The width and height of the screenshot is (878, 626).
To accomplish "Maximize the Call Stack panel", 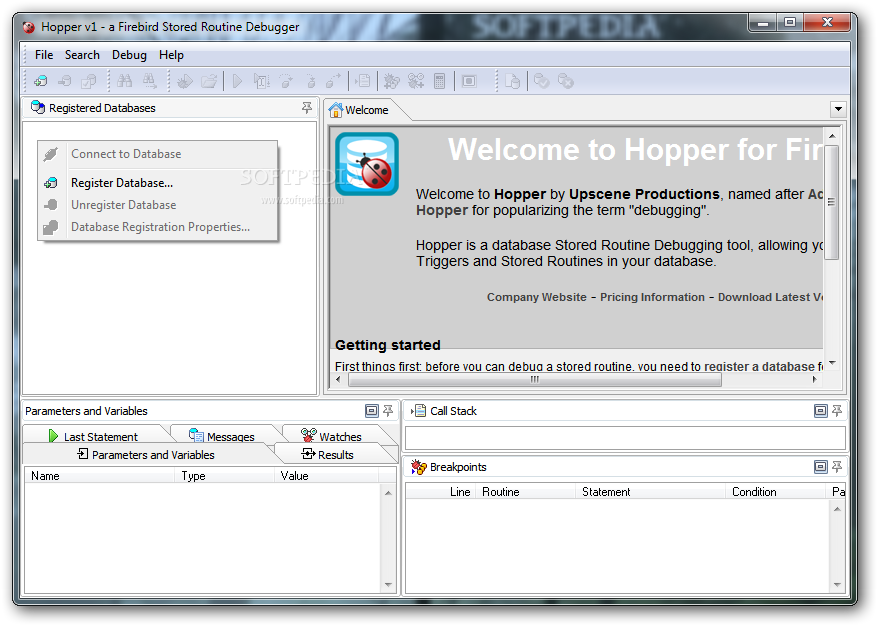I will [820, 411].
